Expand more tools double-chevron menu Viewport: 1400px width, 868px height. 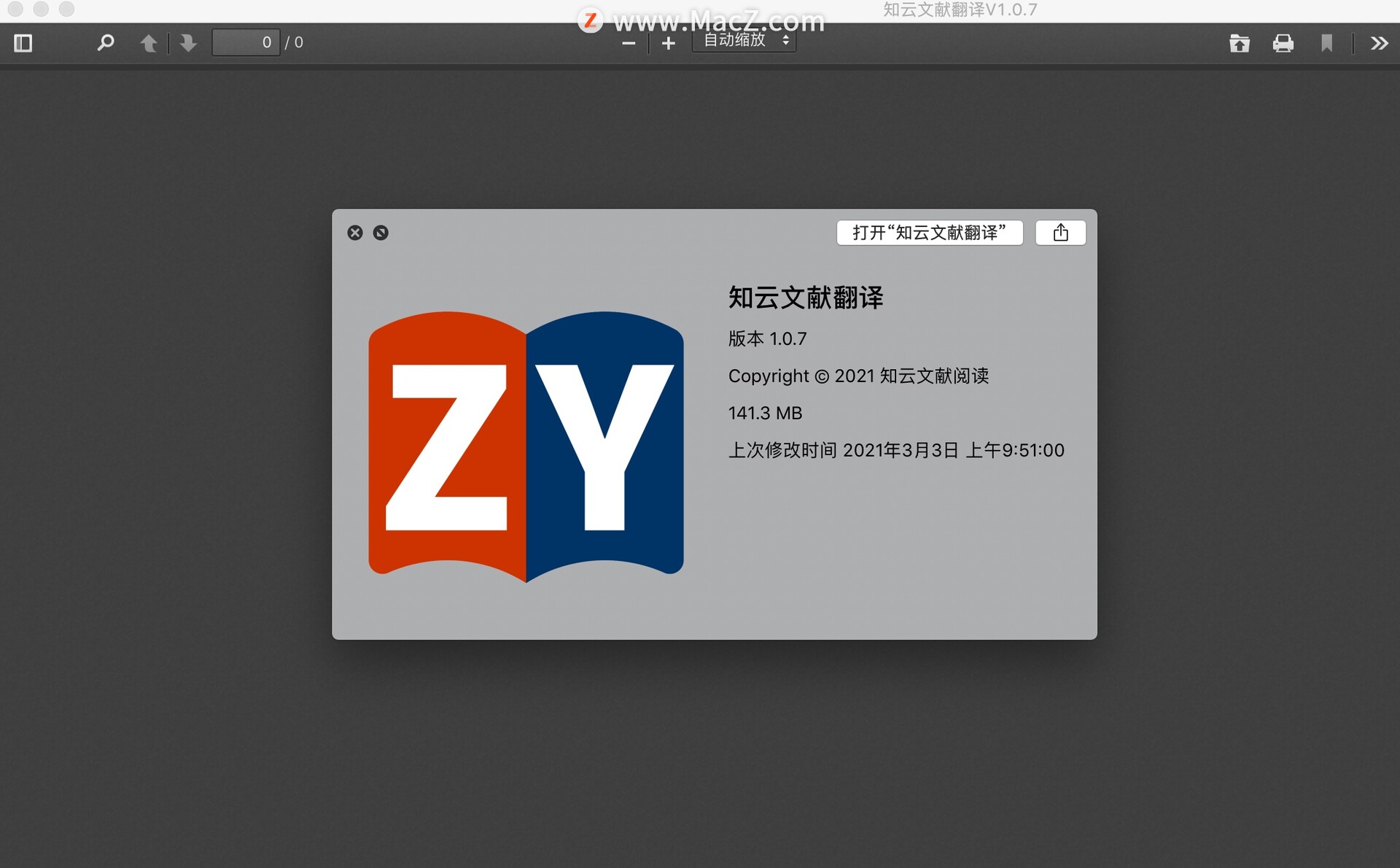(1378, 44)
